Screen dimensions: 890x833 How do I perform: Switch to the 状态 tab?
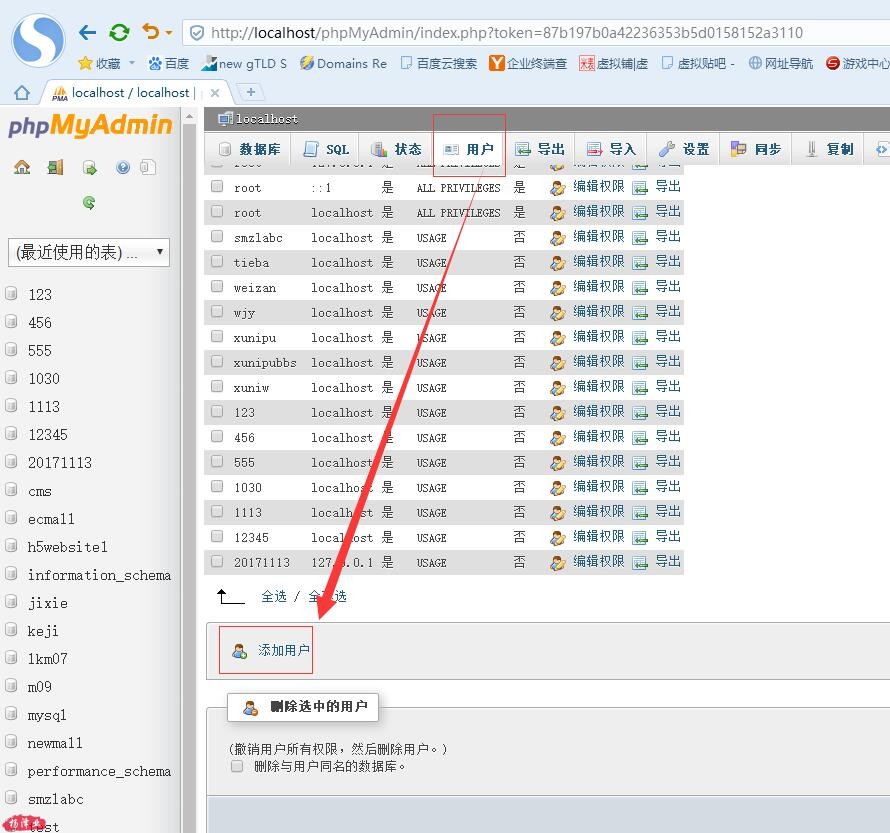pyautogui.click(x=396, y=149)
